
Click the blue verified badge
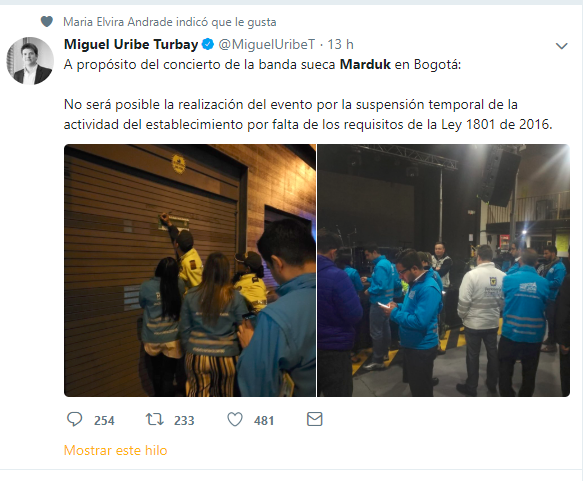(208, 44)
